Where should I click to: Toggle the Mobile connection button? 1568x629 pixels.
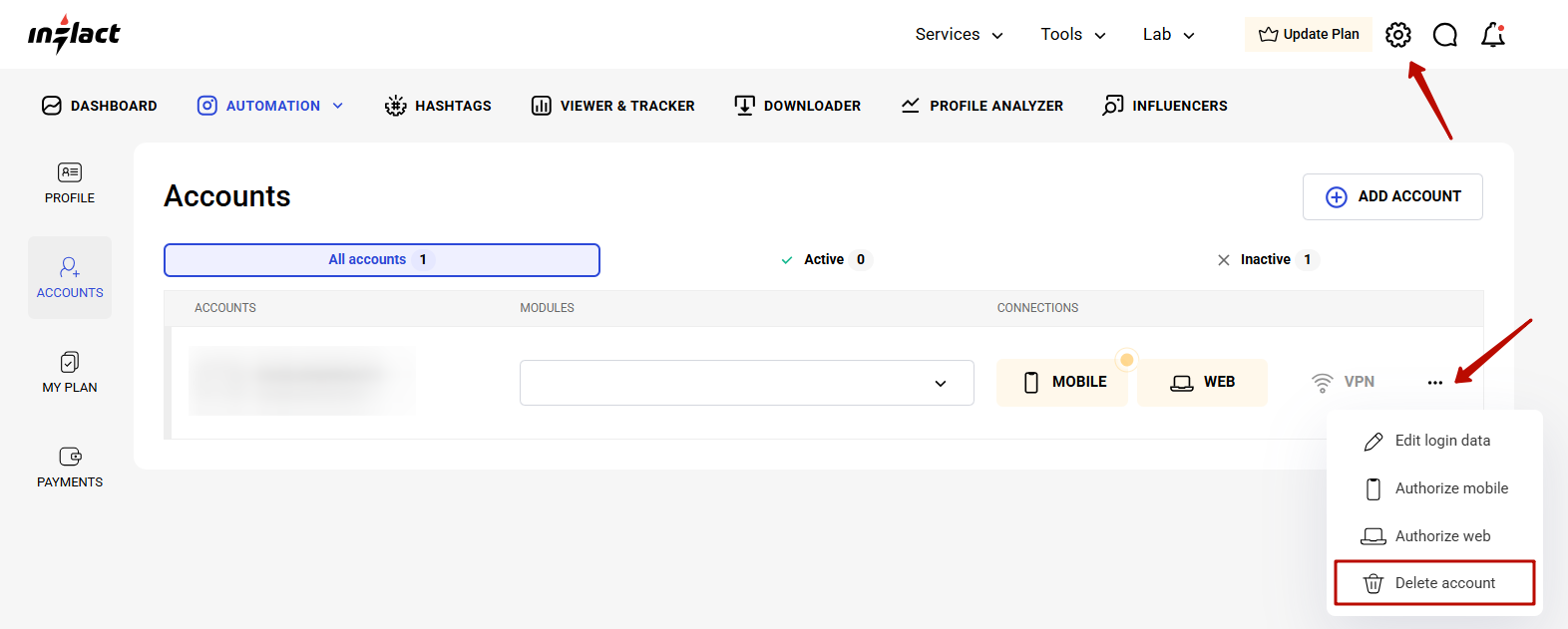[x=1063, y=383]
